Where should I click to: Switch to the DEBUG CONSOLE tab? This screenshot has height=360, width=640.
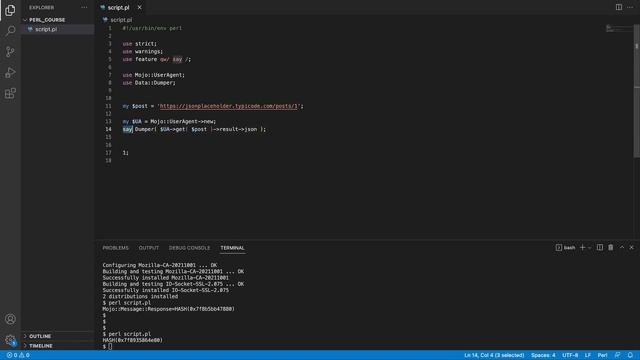189,248
